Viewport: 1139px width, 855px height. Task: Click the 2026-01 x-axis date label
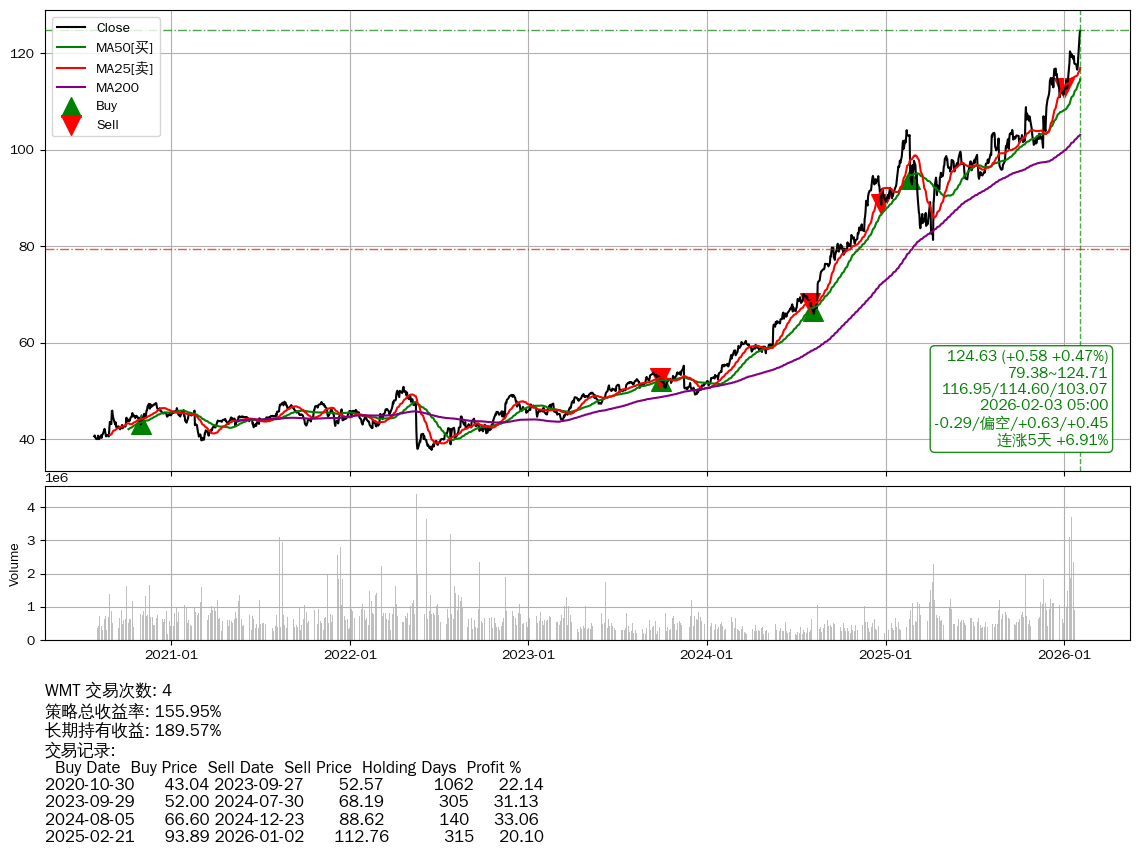click(x=1064, y=656)
